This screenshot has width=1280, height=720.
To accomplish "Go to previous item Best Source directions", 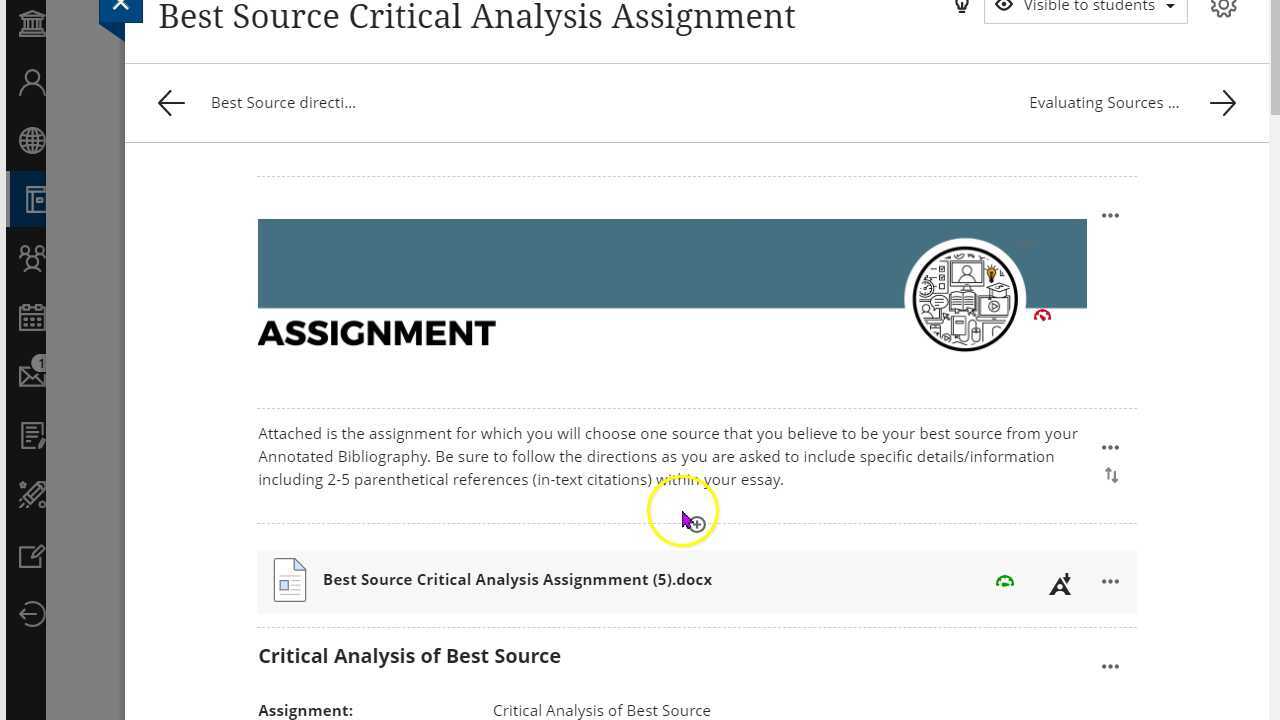I will [171, 103].
